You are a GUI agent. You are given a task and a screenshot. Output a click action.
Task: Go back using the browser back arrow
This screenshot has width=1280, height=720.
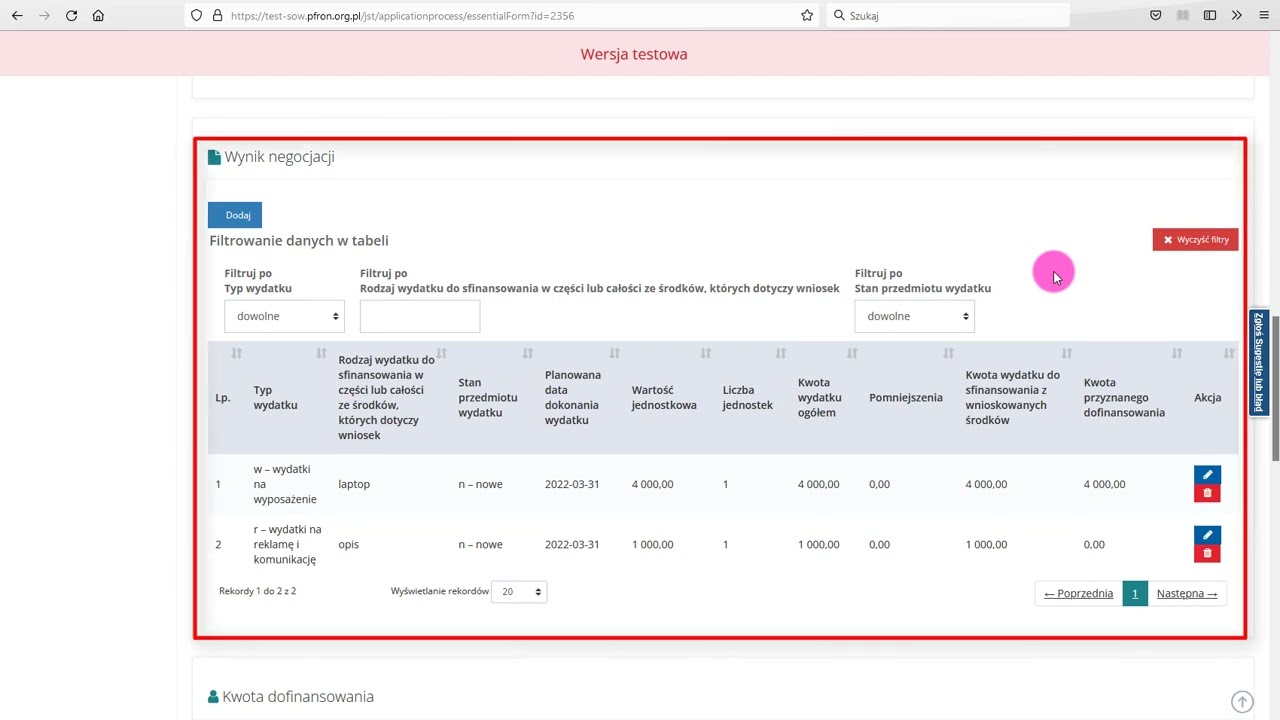pyautogui.click(x=17, y=15)
